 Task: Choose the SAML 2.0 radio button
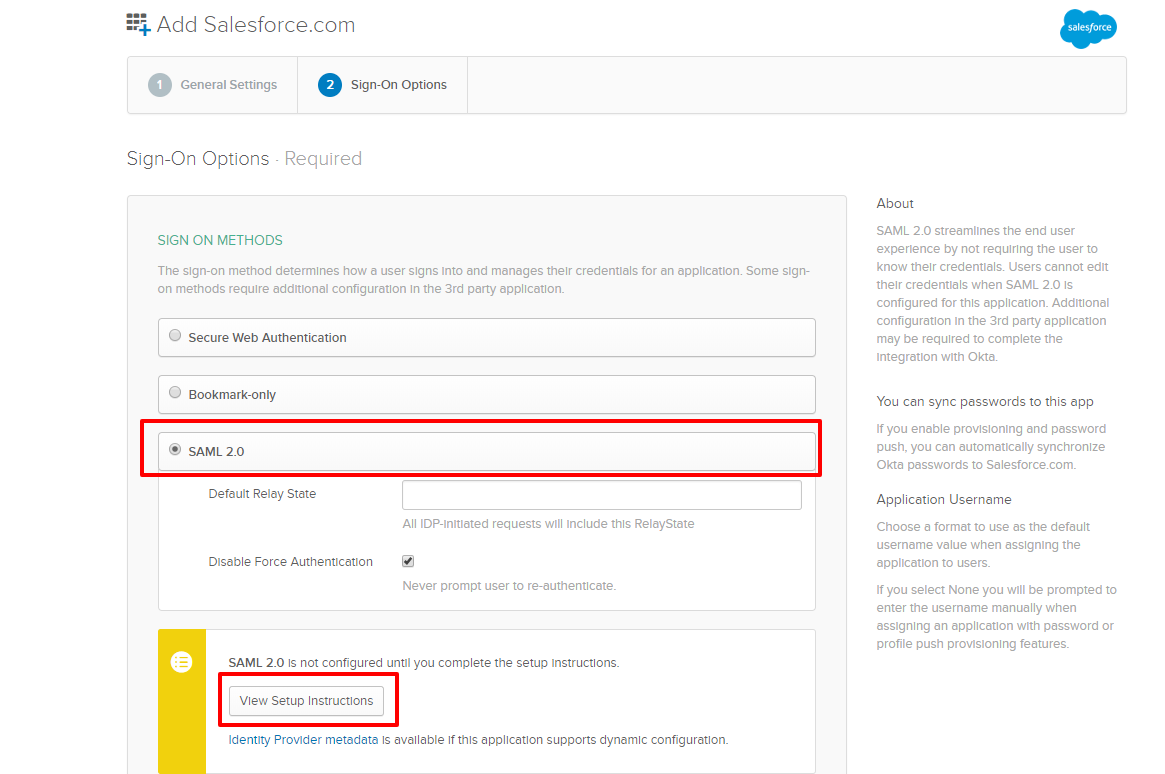(x=175, y=450)
